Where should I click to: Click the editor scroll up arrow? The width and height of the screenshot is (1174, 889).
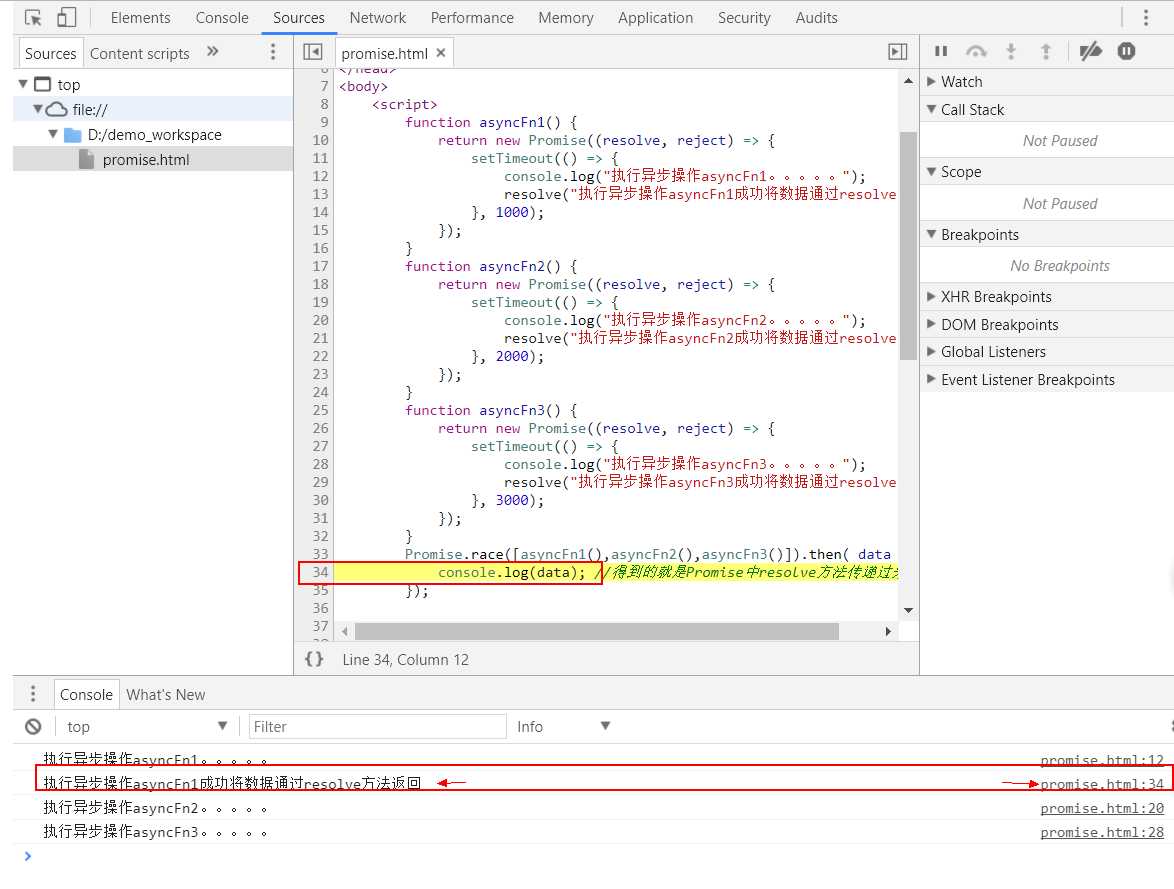tap(907, 80)
